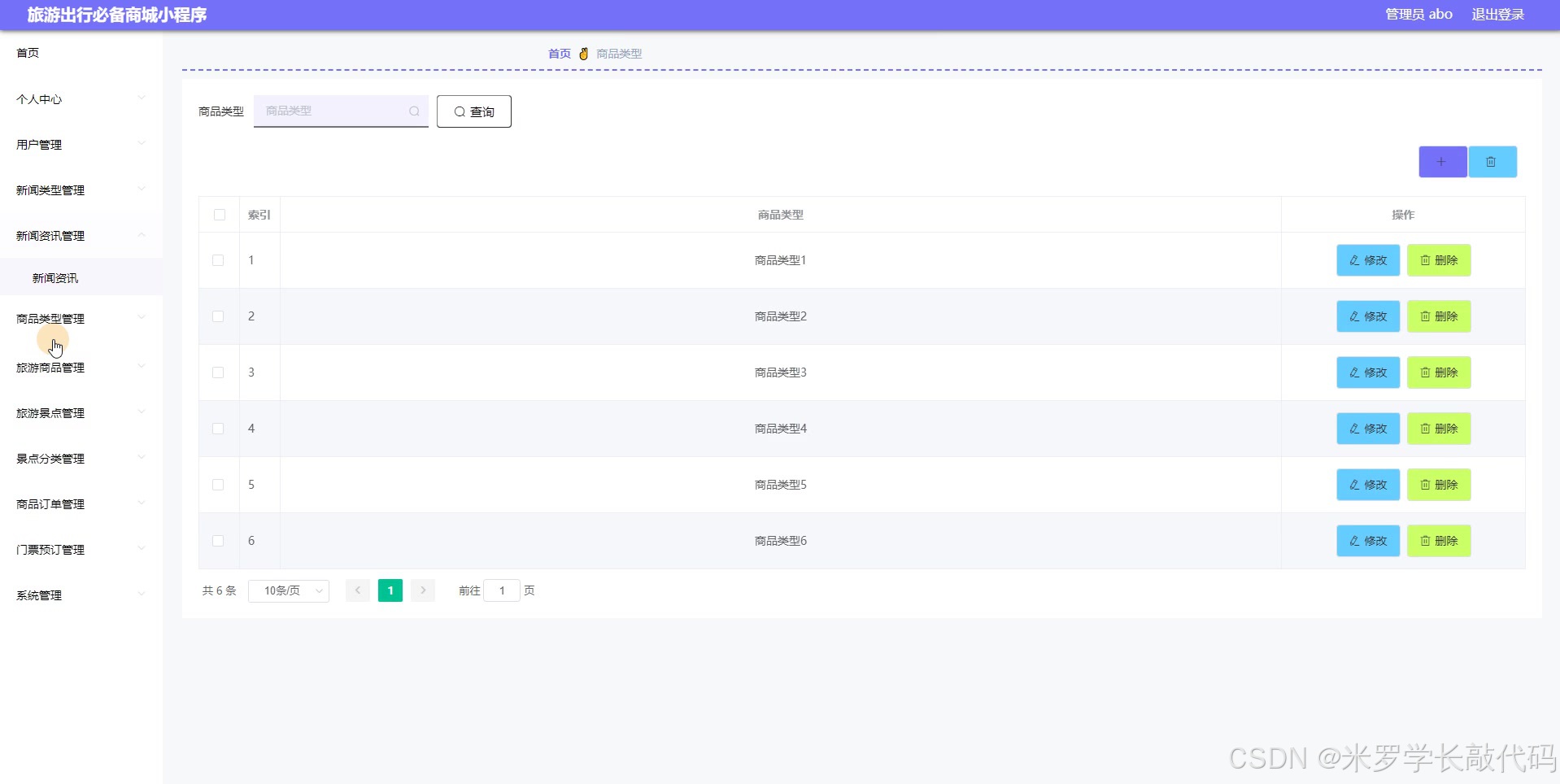Click the 索引 column header

(x=259, y=215)
